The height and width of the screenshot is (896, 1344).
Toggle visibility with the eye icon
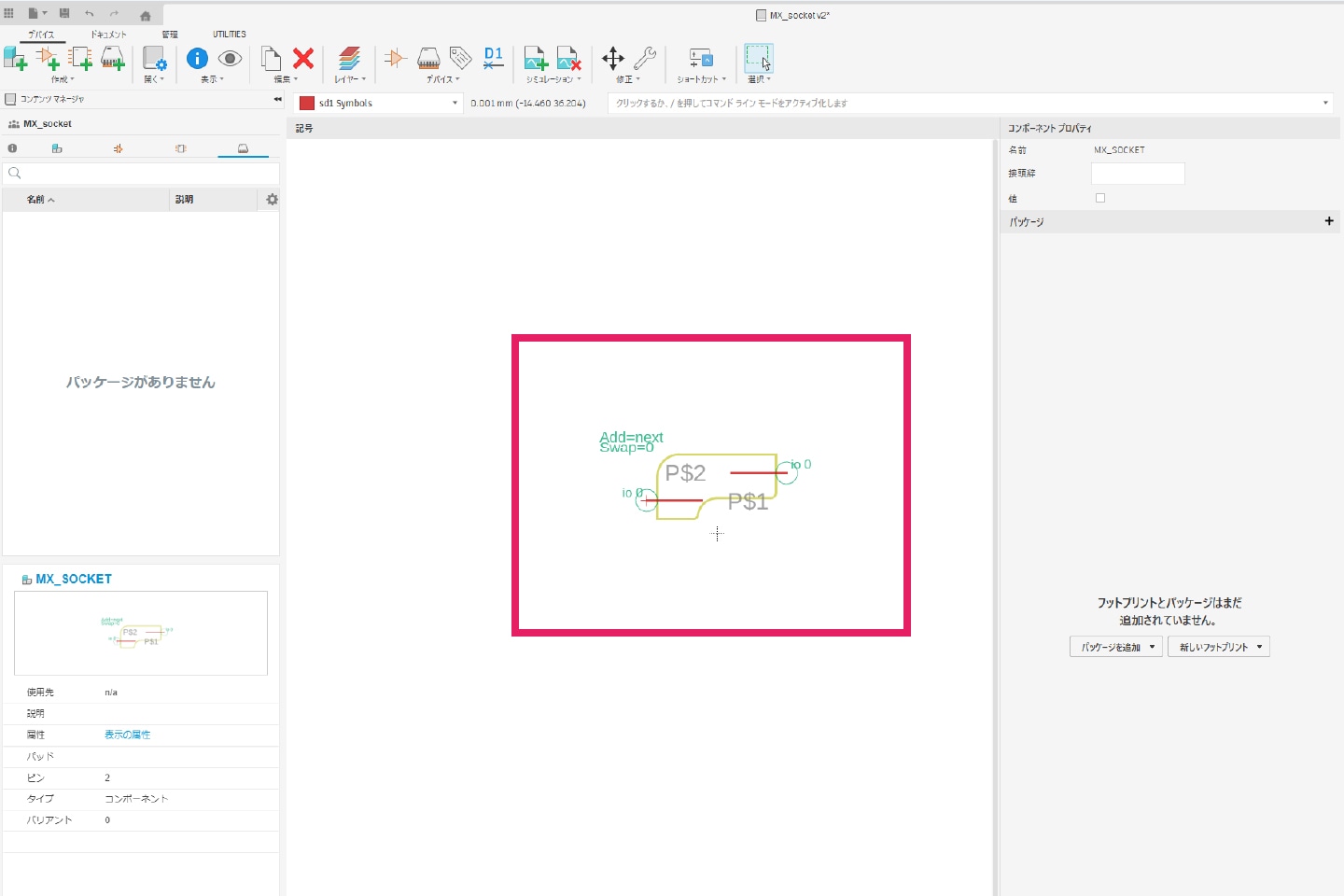coord(230,59)
